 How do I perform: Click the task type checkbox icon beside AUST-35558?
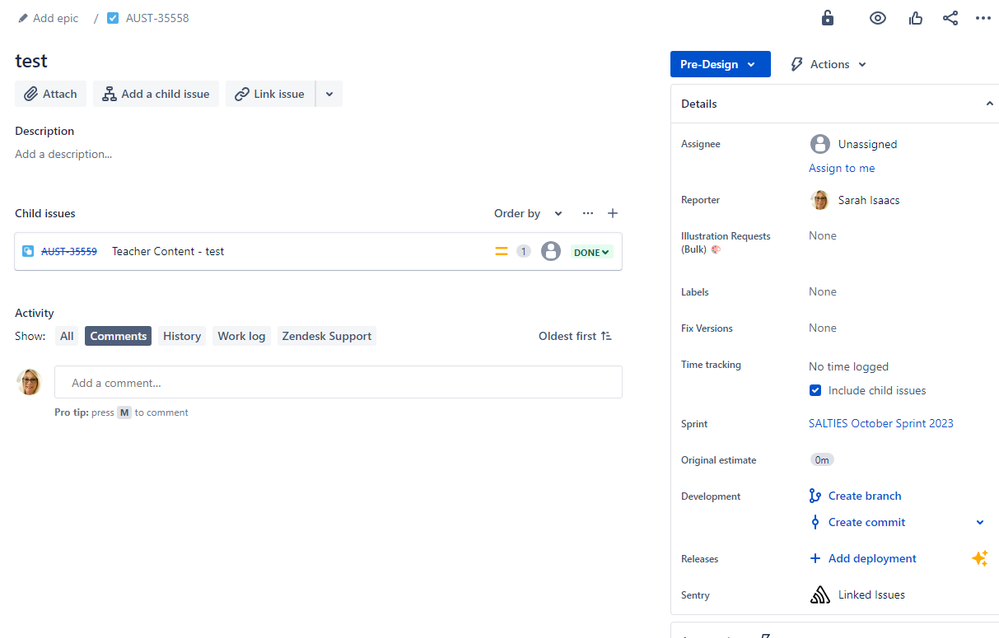113,18
